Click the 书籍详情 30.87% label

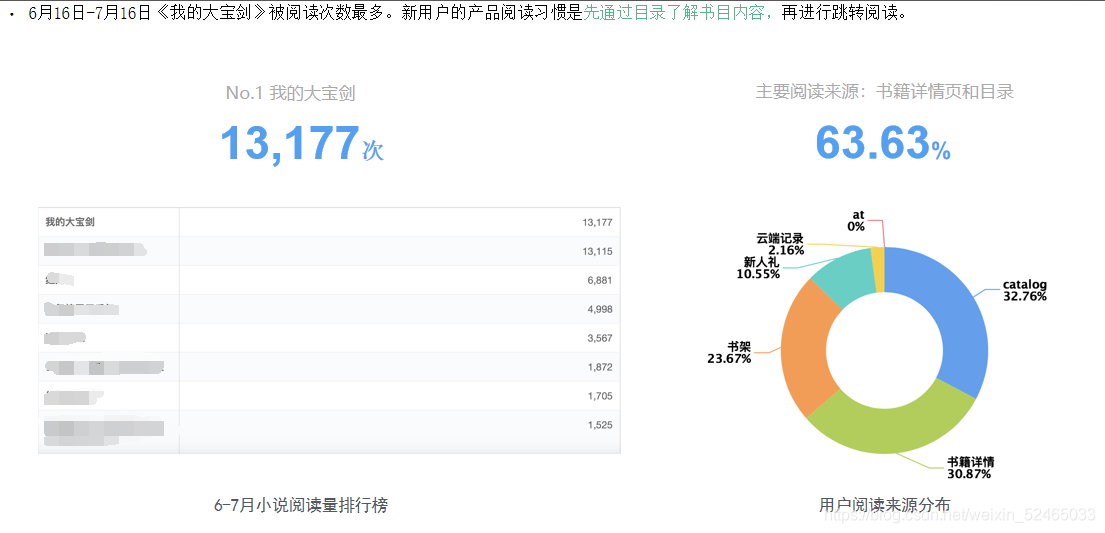[x=970, y=468]
